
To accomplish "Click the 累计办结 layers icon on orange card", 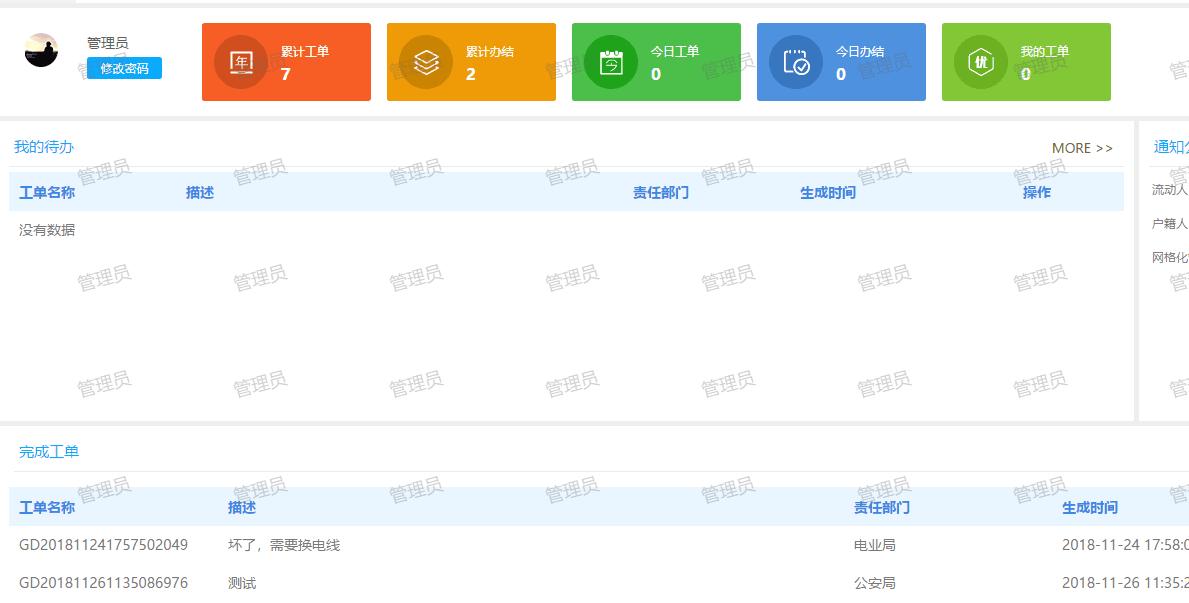I will (x=425, y=61).
